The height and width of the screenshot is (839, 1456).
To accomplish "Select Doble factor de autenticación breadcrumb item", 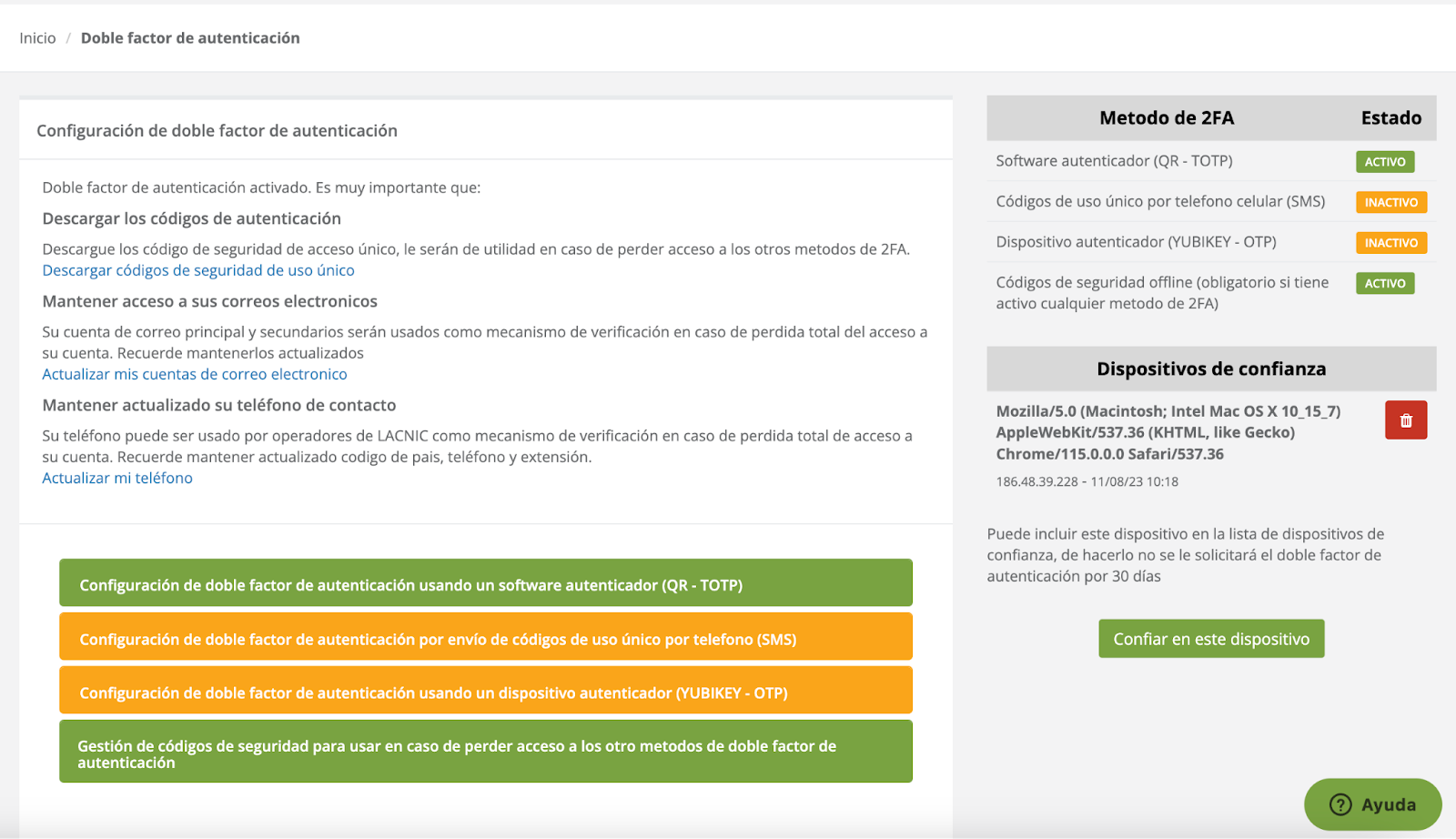I will click(190, 38).
